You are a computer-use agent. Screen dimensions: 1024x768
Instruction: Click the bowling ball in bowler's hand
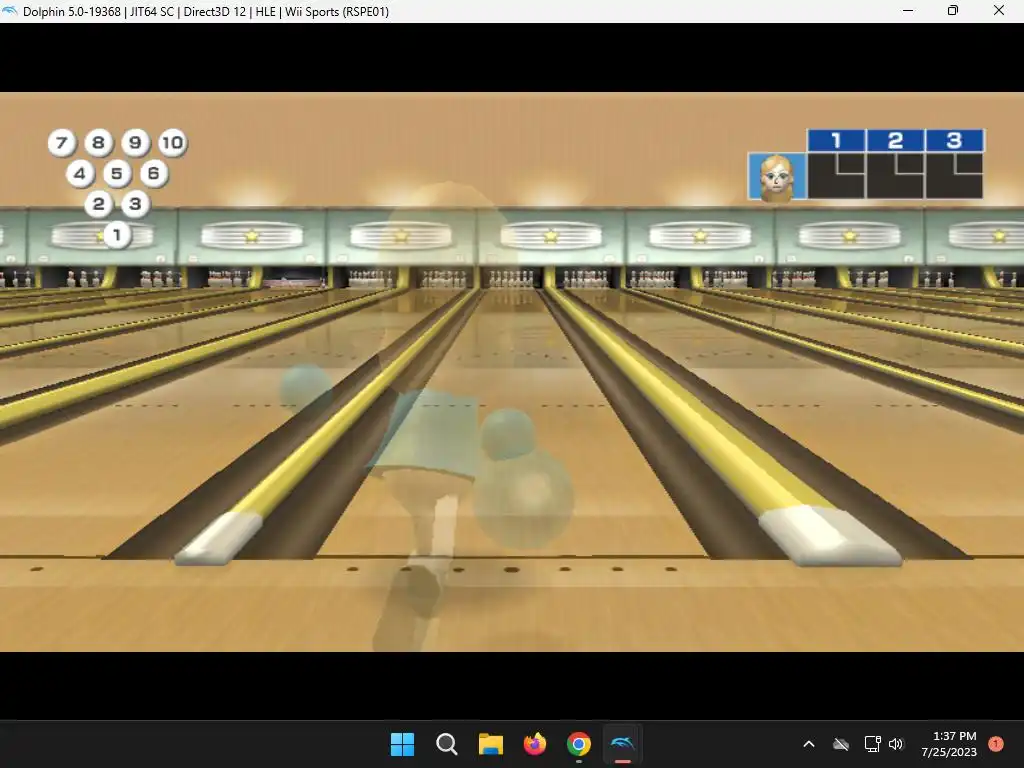click(522, 498)
